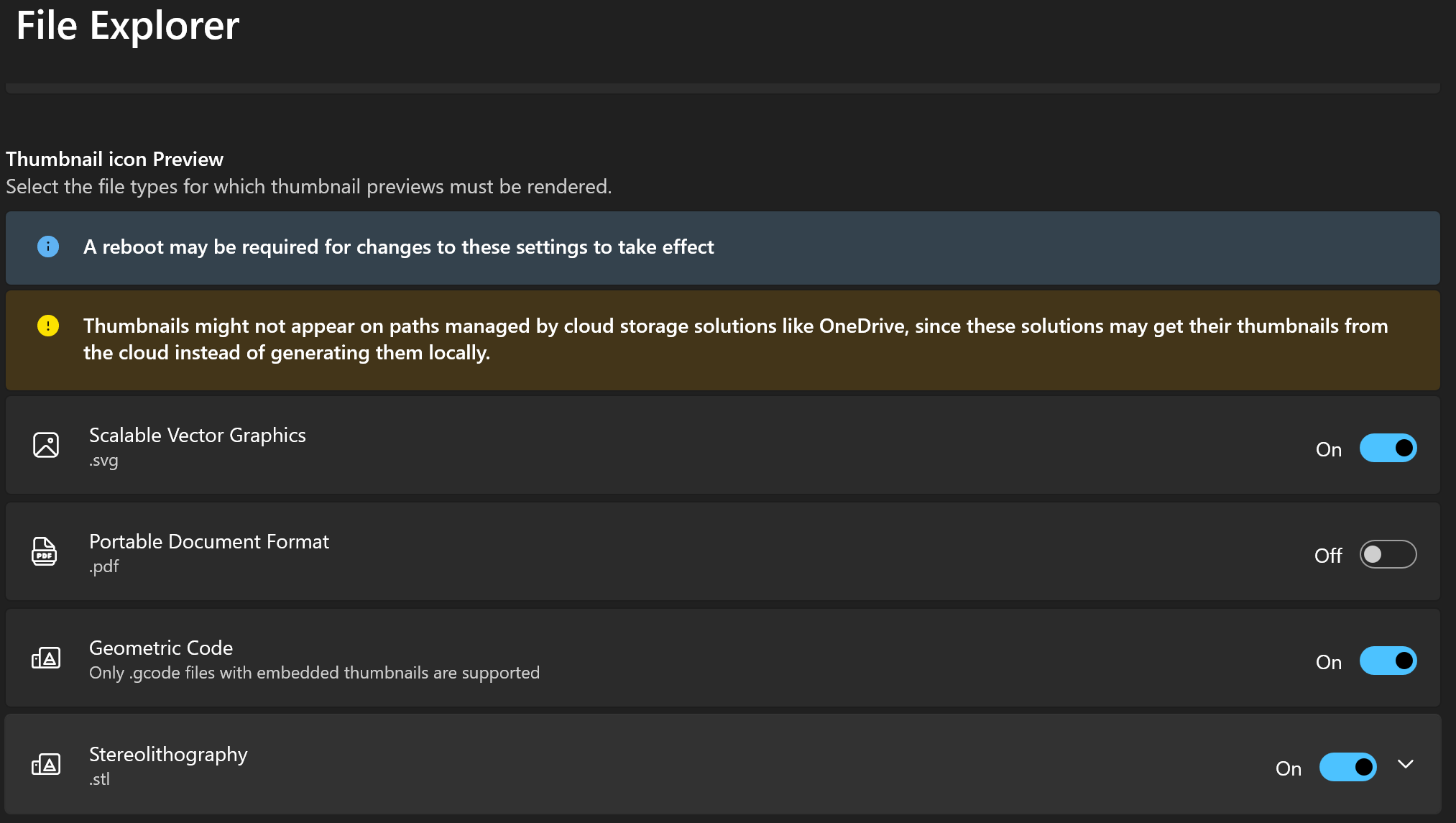
Task: Turn off Geometric Code thumbnail toggle
Action: 1388,661
